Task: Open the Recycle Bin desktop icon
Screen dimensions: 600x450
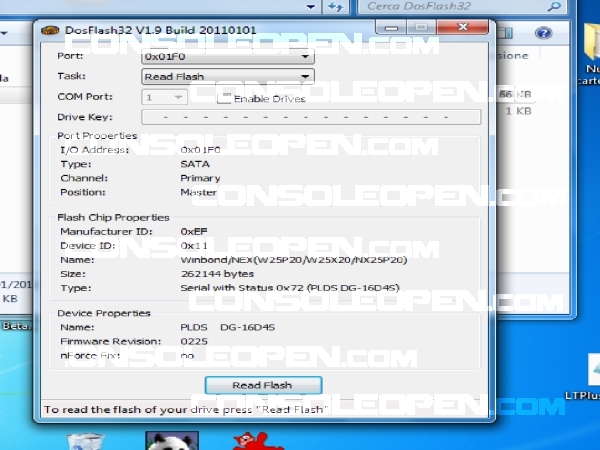Action: (88, 440)
